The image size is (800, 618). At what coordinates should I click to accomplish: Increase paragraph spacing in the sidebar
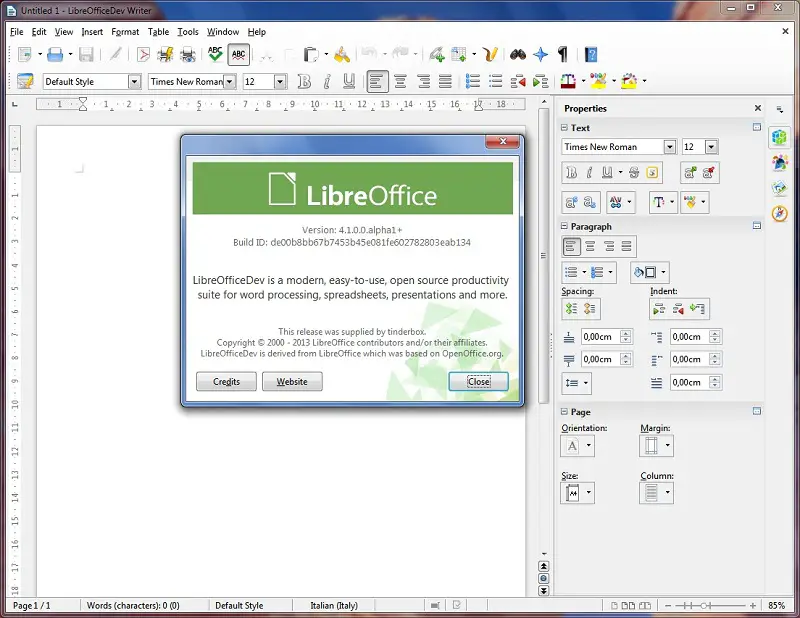tap(571, 309)
